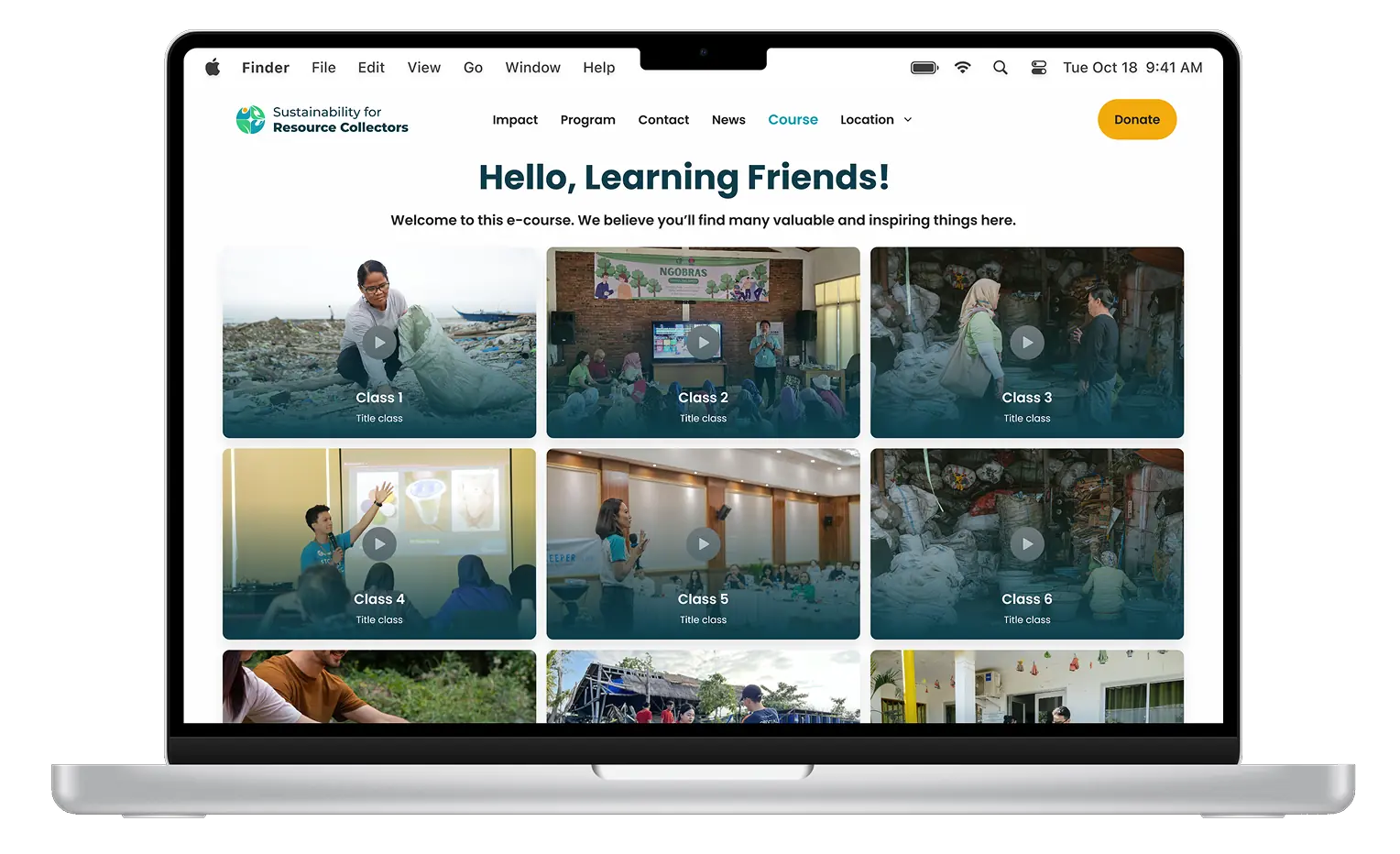This screenshot has height=854, width=1400.
Task: Expand the Location dropdown
Action: (x=876, y=120)
